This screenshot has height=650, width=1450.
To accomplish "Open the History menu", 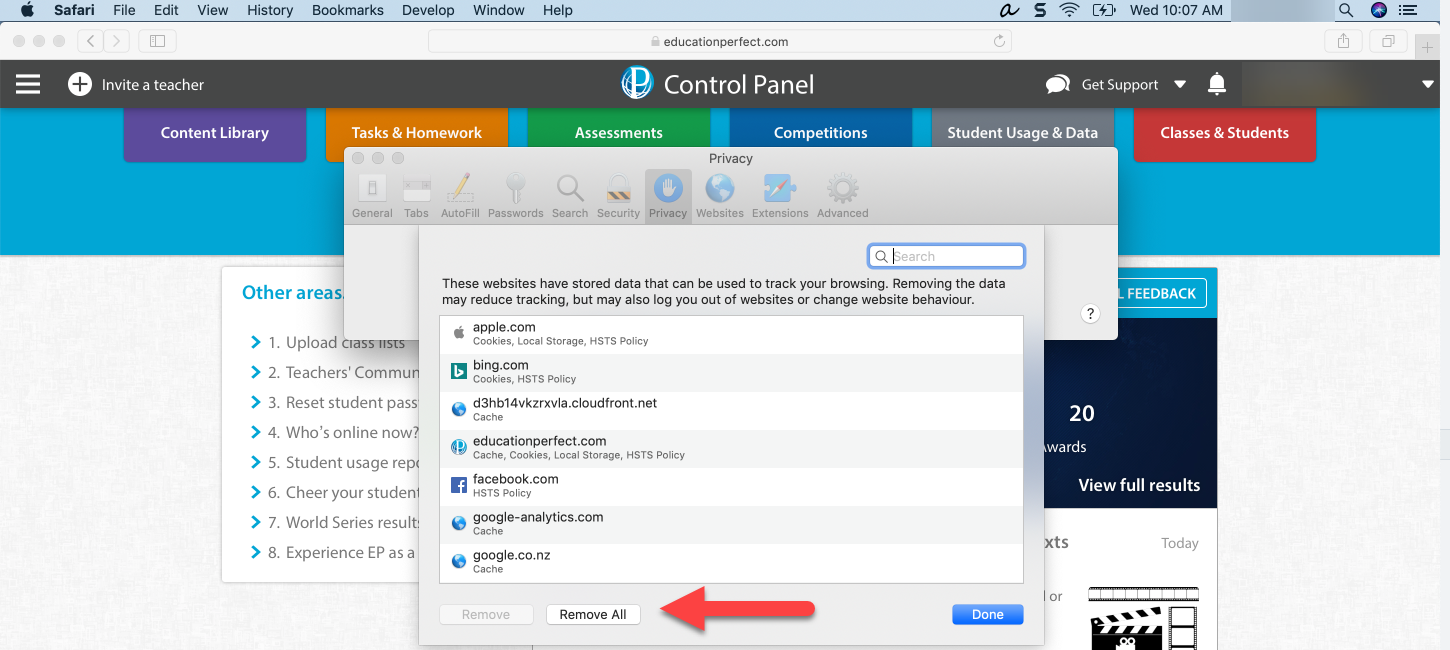I will [x=270, y=10].
